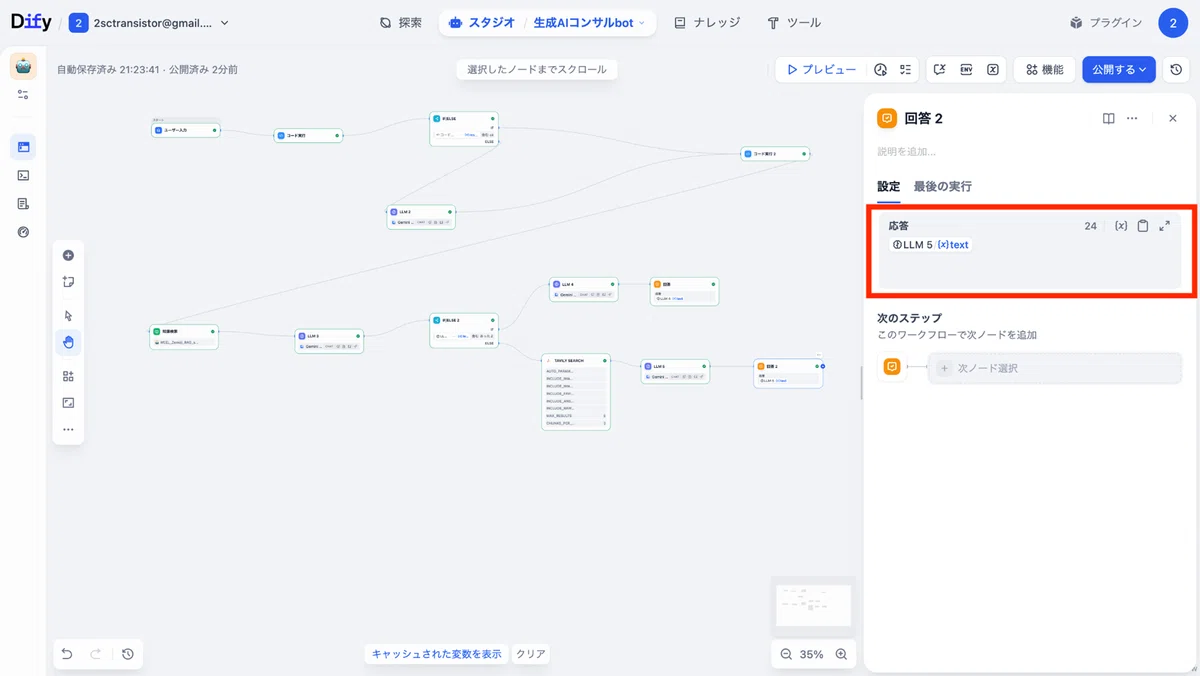The image size is (1200, 676).
Task: Click the export image icon
Action: 68,403
